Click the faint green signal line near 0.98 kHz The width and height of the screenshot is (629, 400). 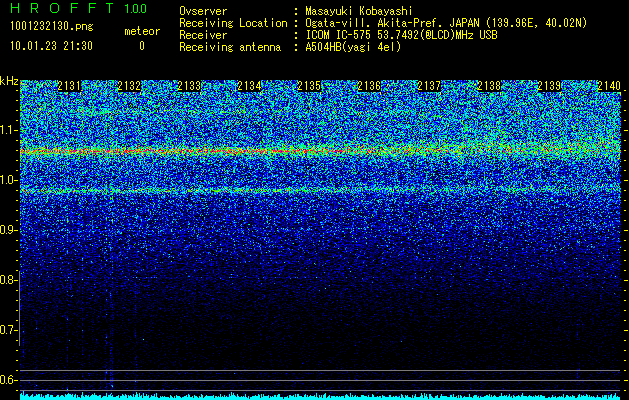coord(320,190)
